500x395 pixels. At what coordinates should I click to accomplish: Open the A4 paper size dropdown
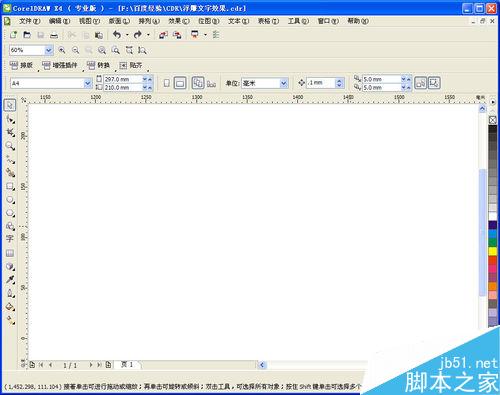pos(88,83)
